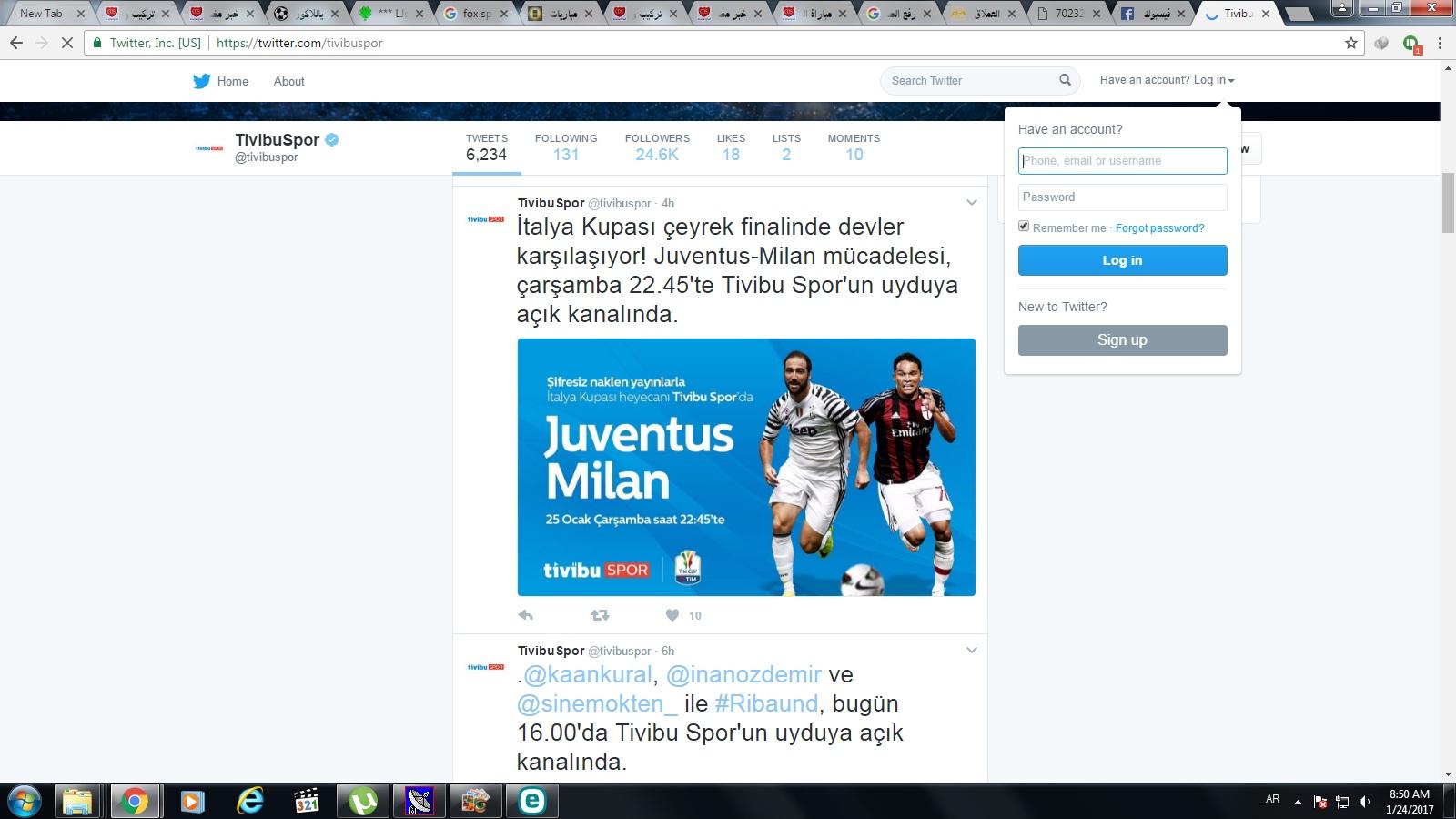Click the TivibuSpor profile name heading
Image resolution: width=1456 pixels, height=819 pixels.
[x=277, y=139]
